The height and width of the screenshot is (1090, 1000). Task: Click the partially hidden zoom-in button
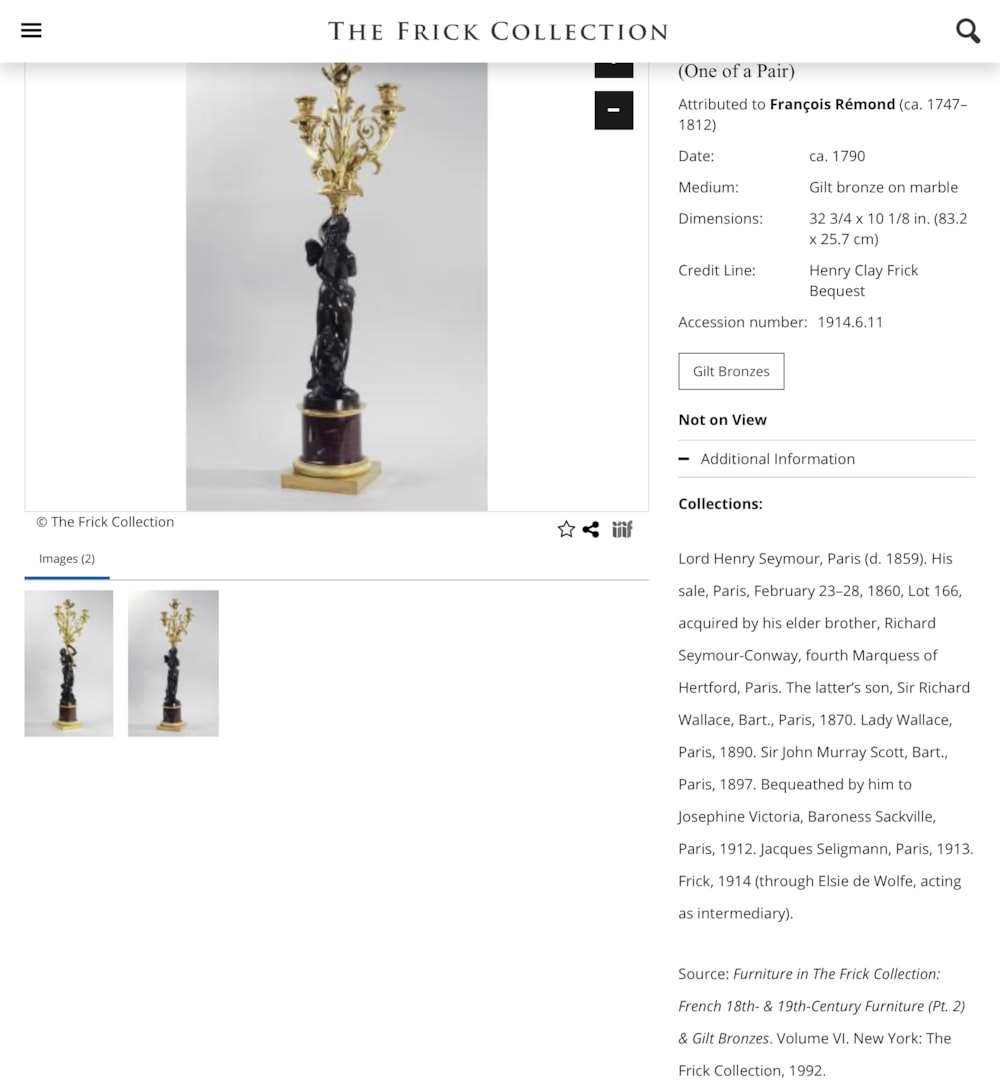coord(614,70)
